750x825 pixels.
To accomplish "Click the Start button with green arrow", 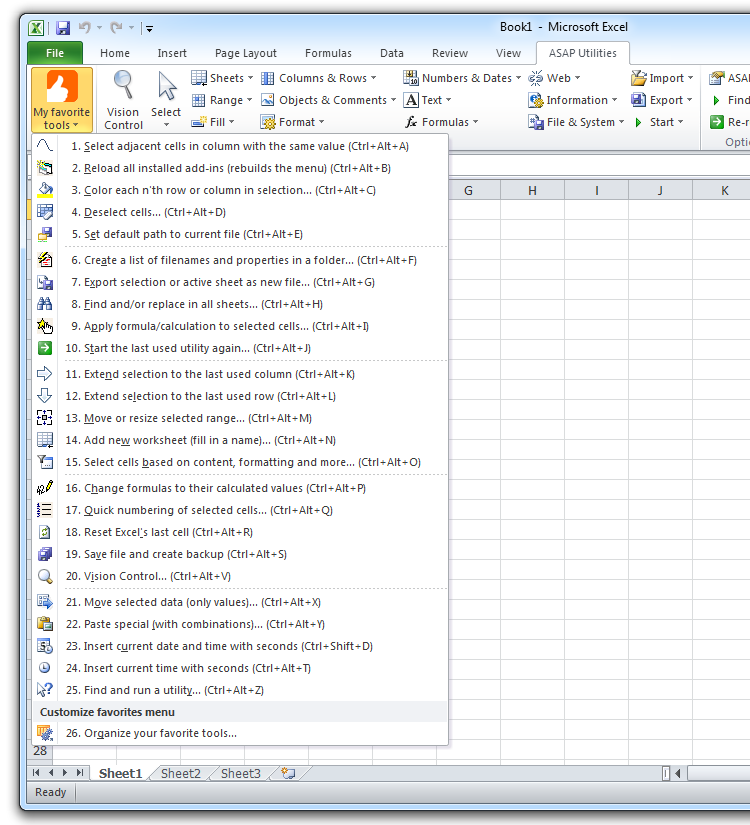I will point(658,122).
